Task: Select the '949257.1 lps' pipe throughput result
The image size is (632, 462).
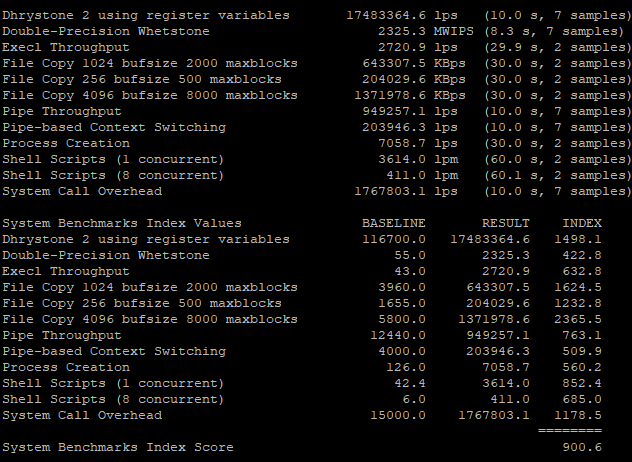Action: 410,111
